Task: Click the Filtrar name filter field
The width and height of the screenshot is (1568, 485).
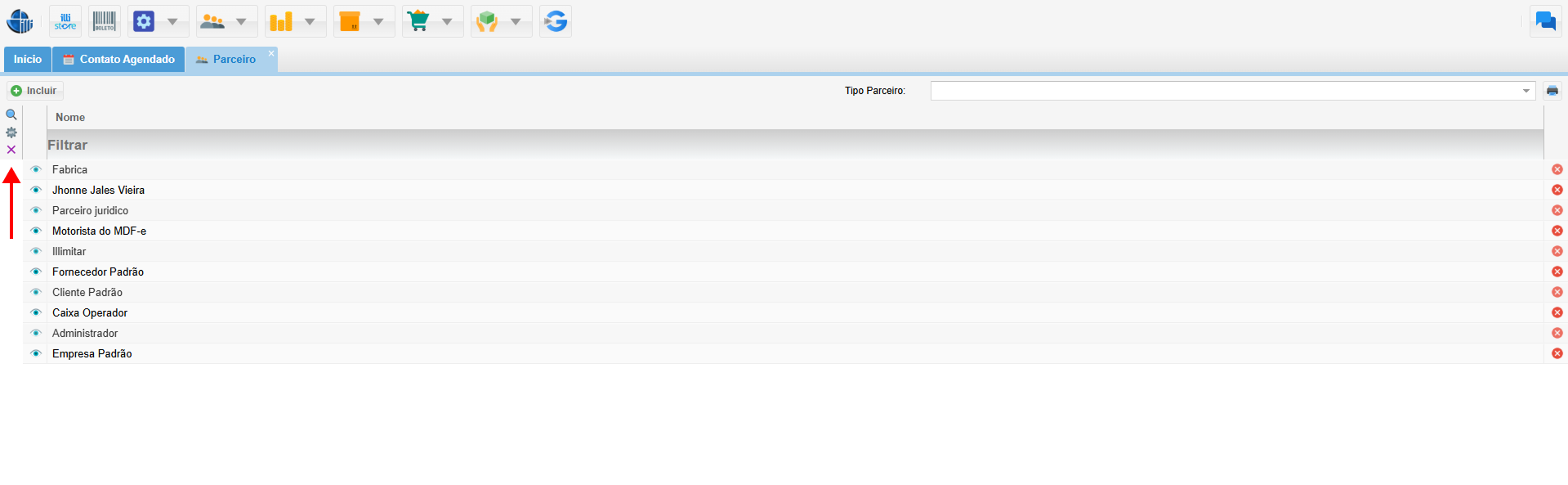Action: click(x=793, y=145)
